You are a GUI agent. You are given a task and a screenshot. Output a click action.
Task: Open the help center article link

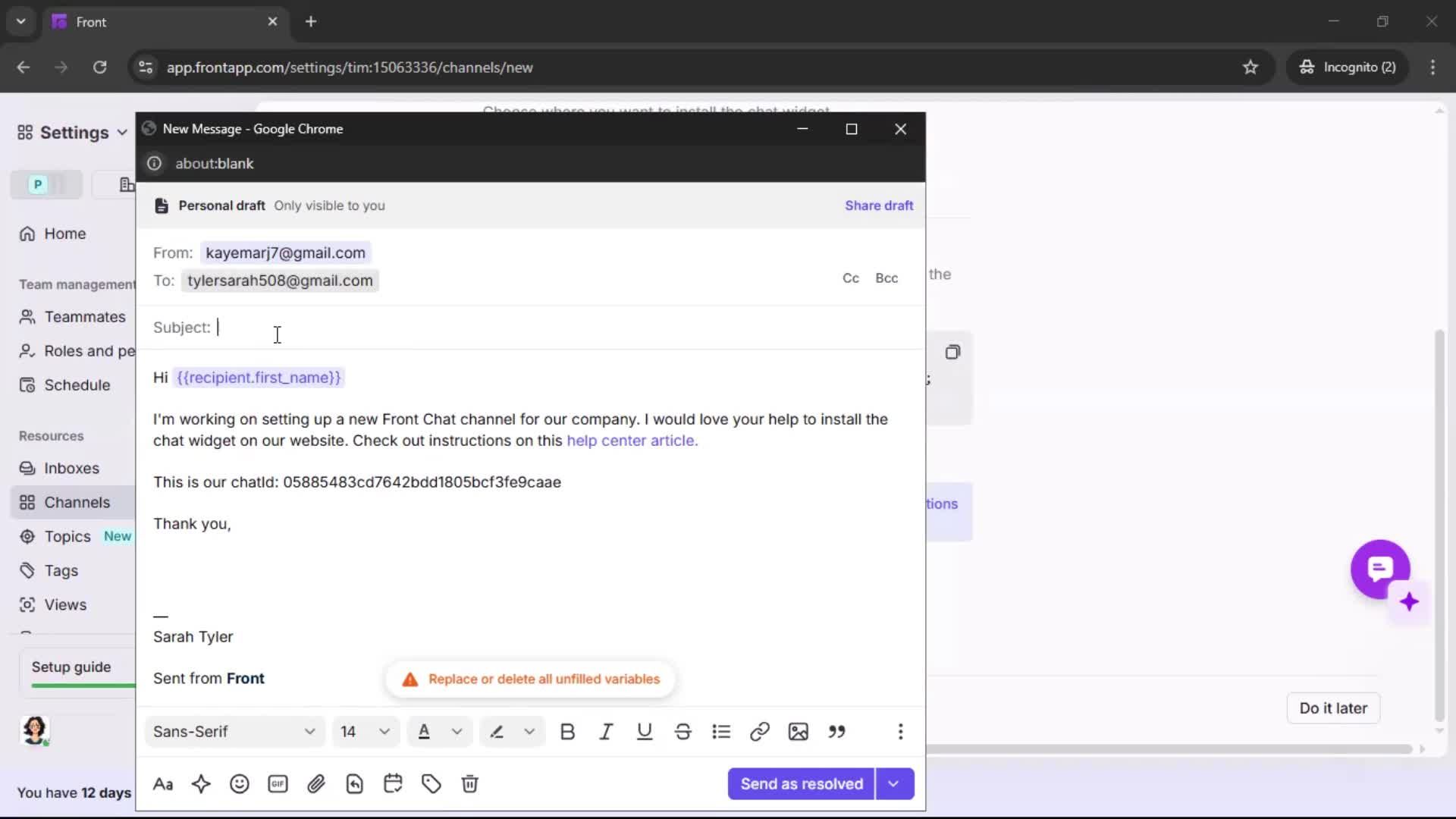tap(632, 441)
